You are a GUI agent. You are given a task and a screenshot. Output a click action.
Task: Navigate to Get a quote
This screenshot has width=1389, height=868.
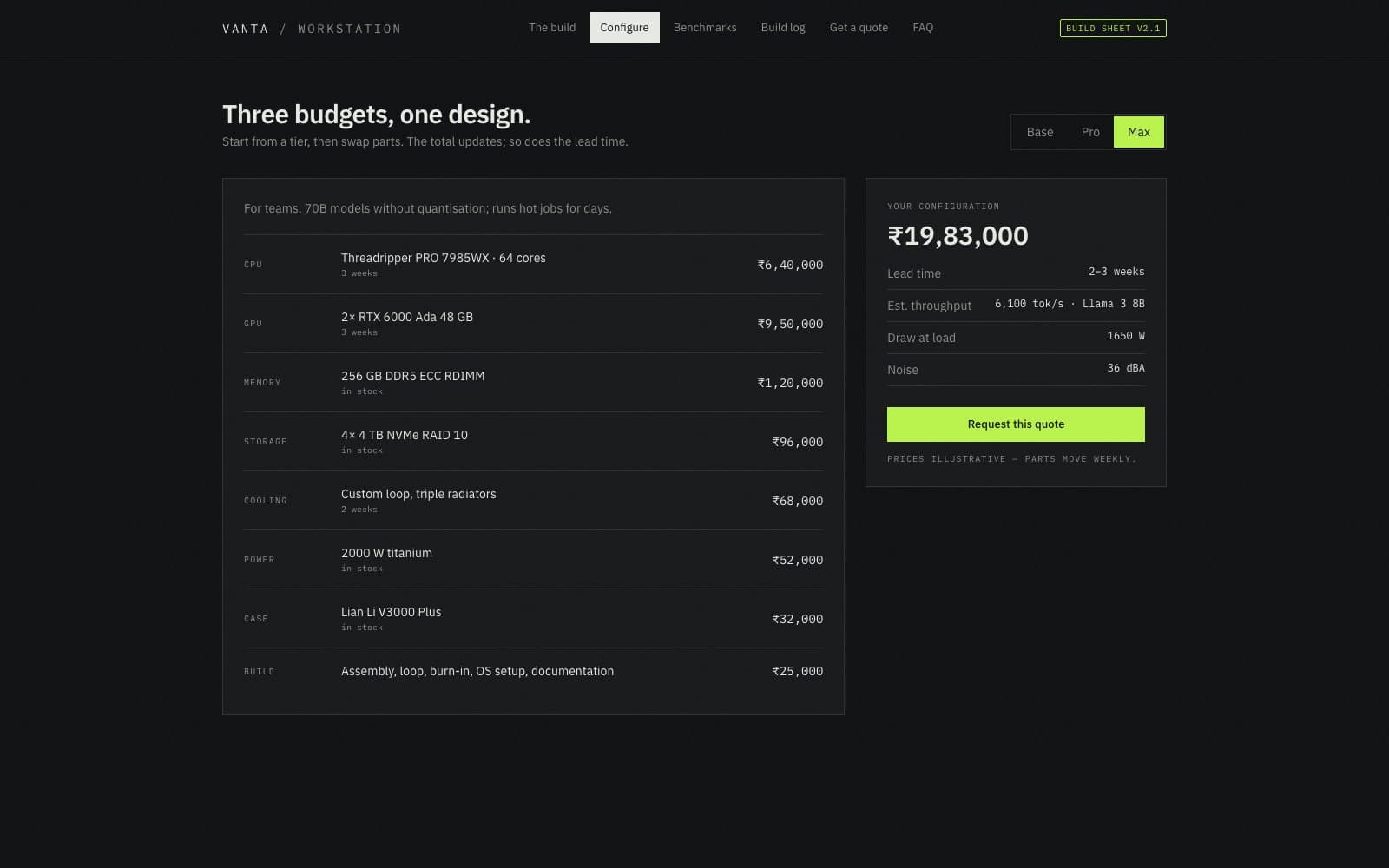tap(859, 28)
